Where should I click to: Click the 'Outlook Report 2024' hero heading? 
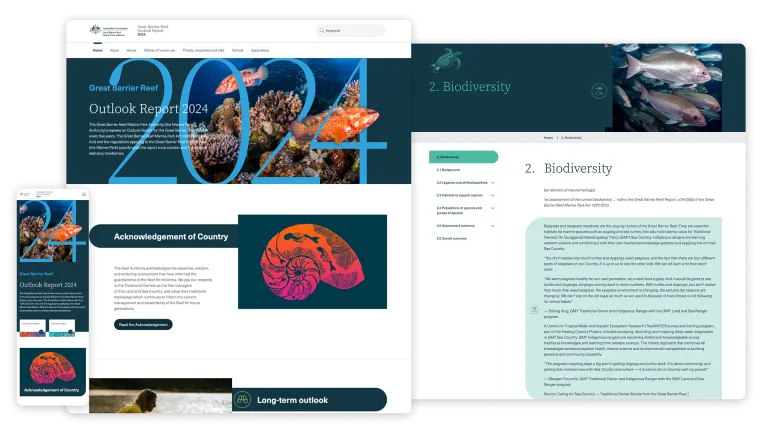click(148, 108)
